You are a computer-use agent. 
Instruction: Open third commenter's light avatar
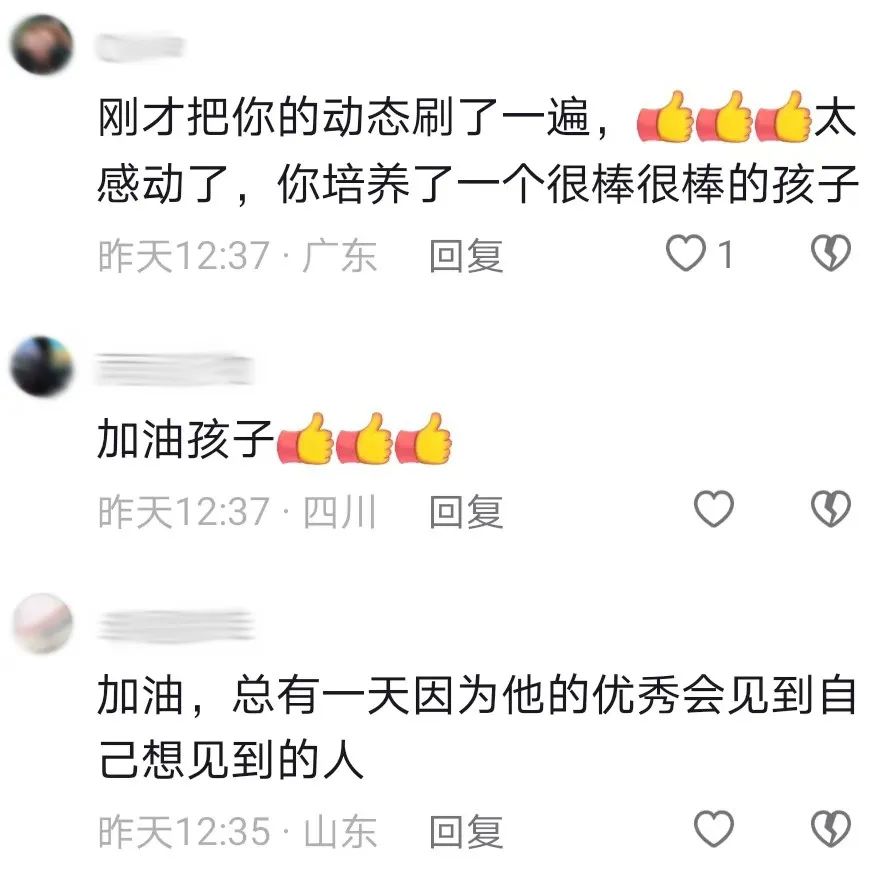pos(43,623)
